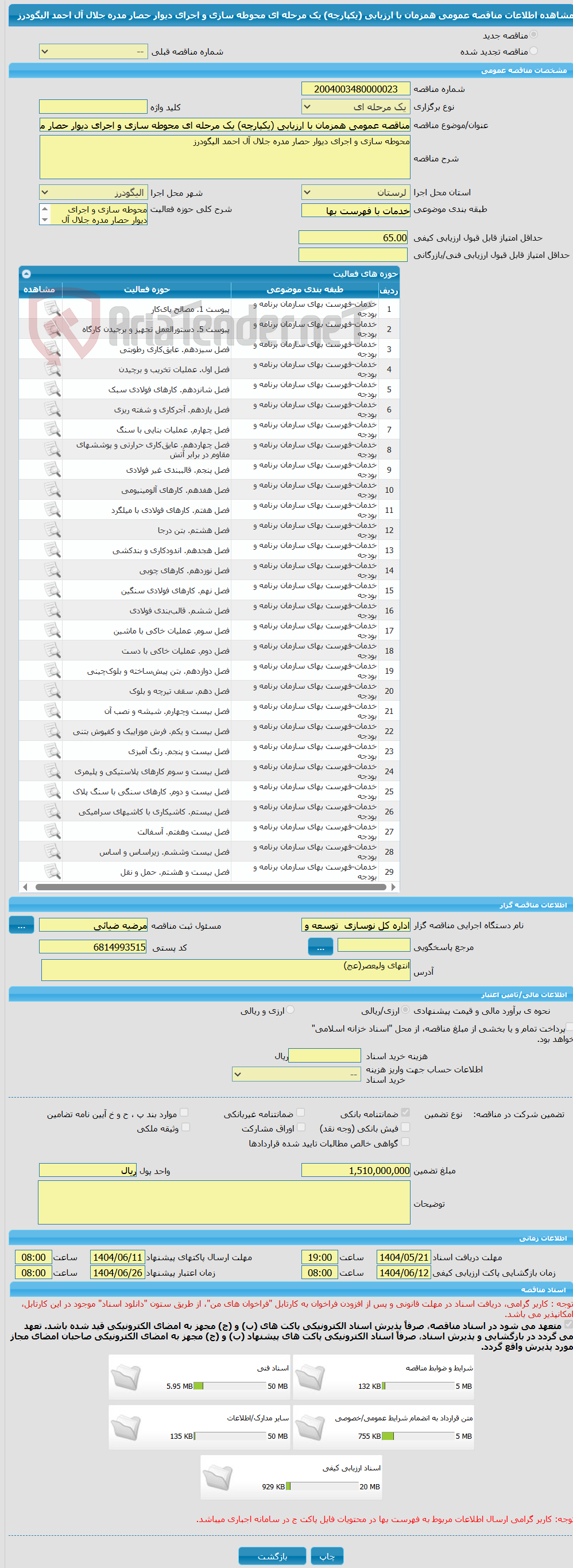Open the اطلاعات حساب جهت واریز dropdown

[297, 1075]
